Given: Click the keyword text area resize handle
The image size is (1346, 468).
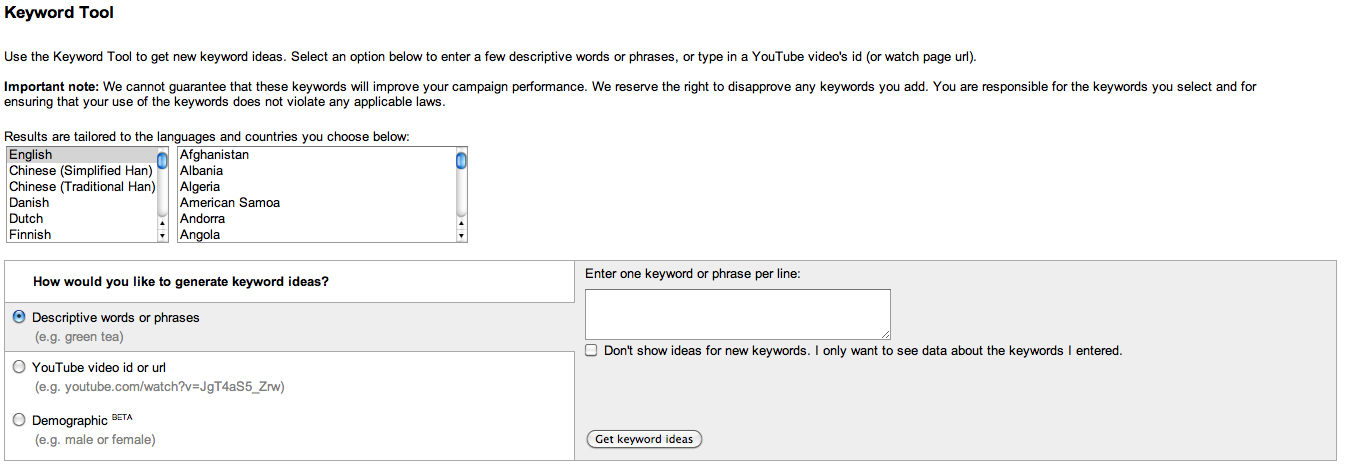Looking at the screenshot, I should 885,334.
